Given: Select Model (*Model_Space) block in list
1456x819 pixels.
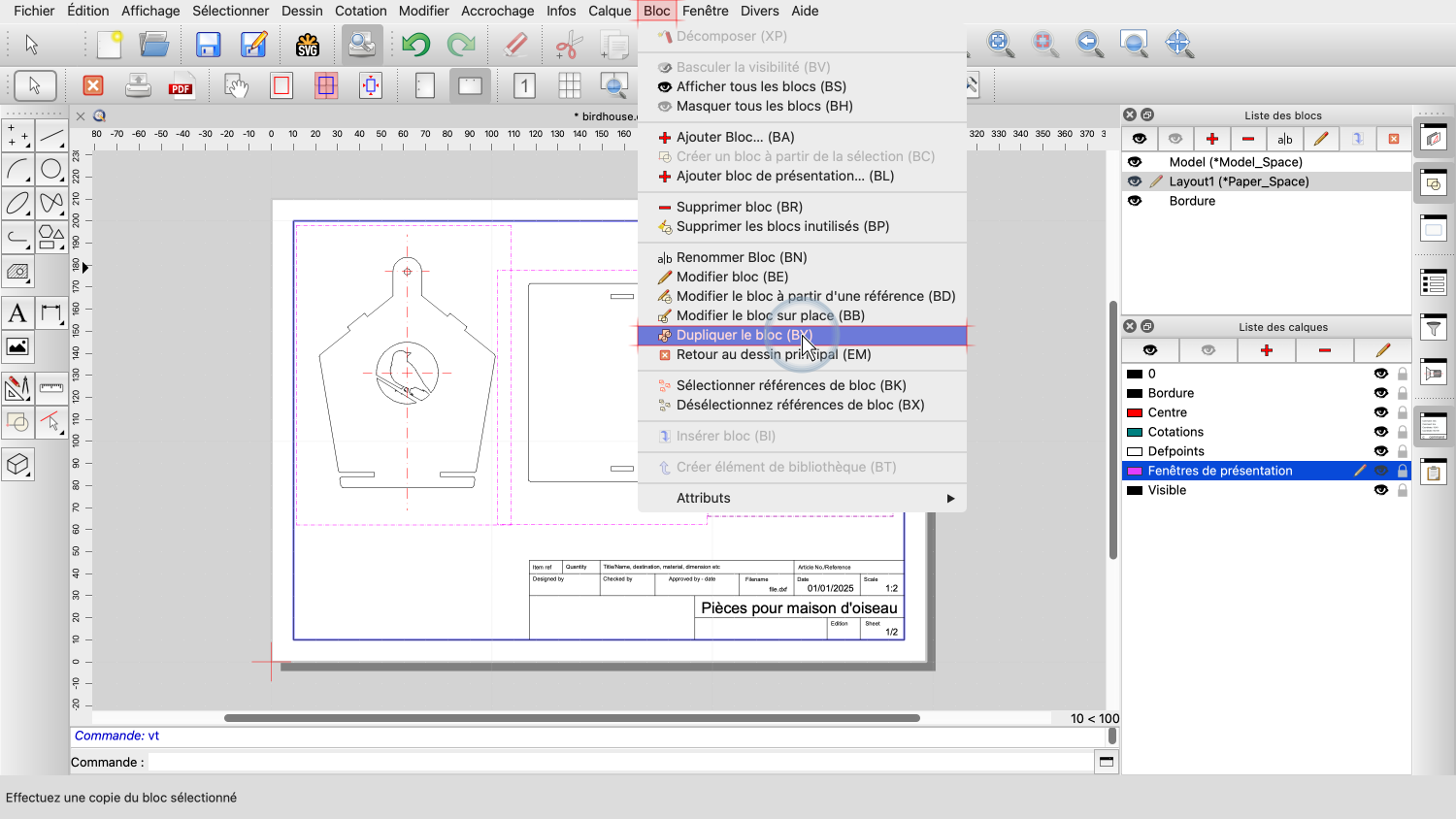Looking at the screenshot, I should [x=1235, y=162].
